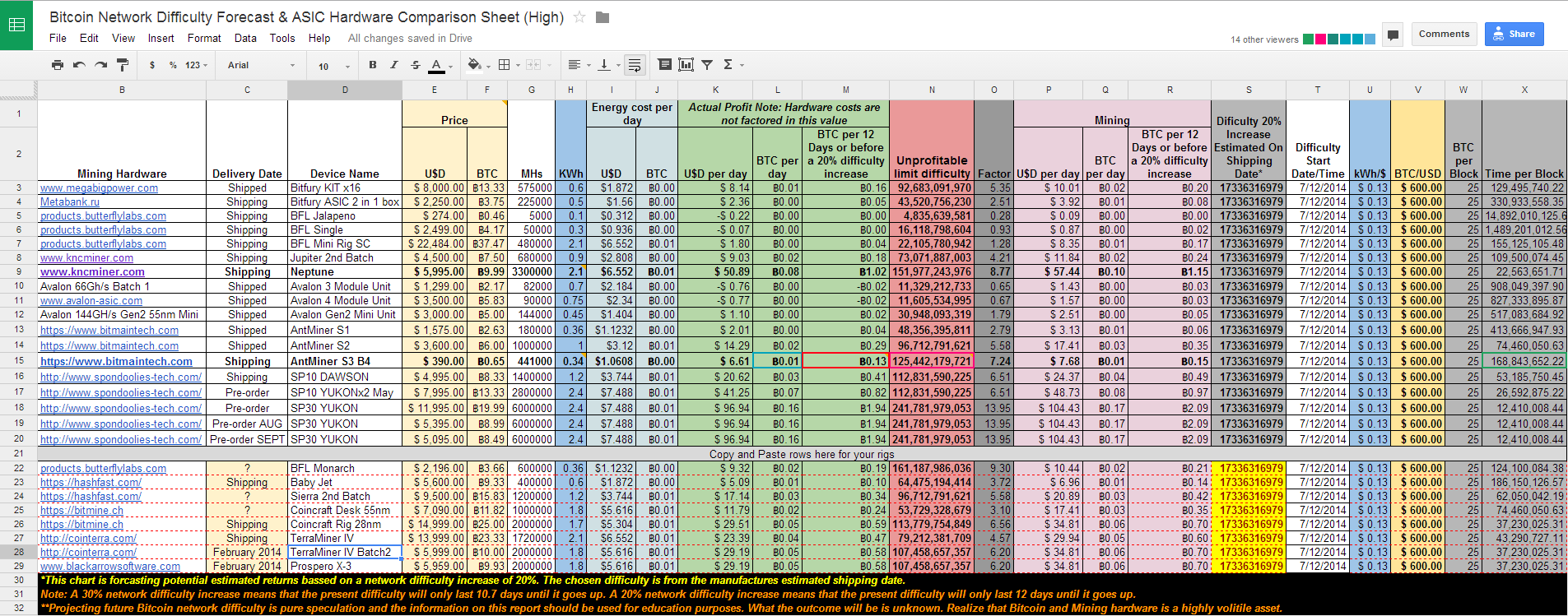Select 'Copy and Paste rows here' row

point(802,454)
